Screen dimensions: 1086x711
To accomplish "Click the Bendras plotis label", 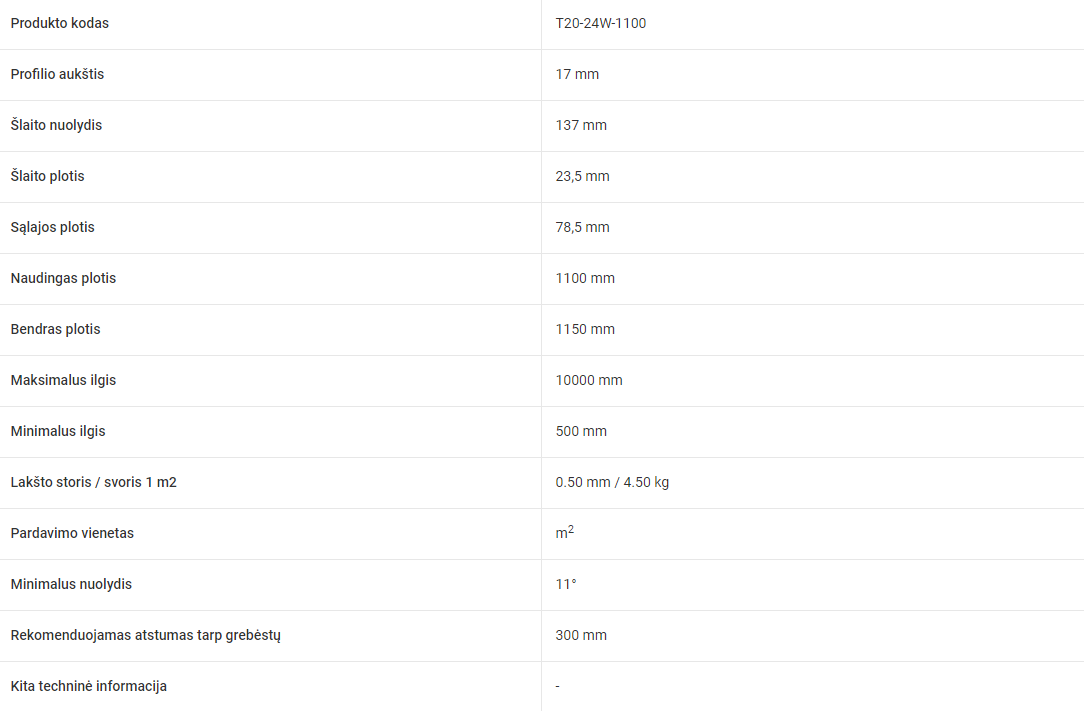I will click(55, 330).
